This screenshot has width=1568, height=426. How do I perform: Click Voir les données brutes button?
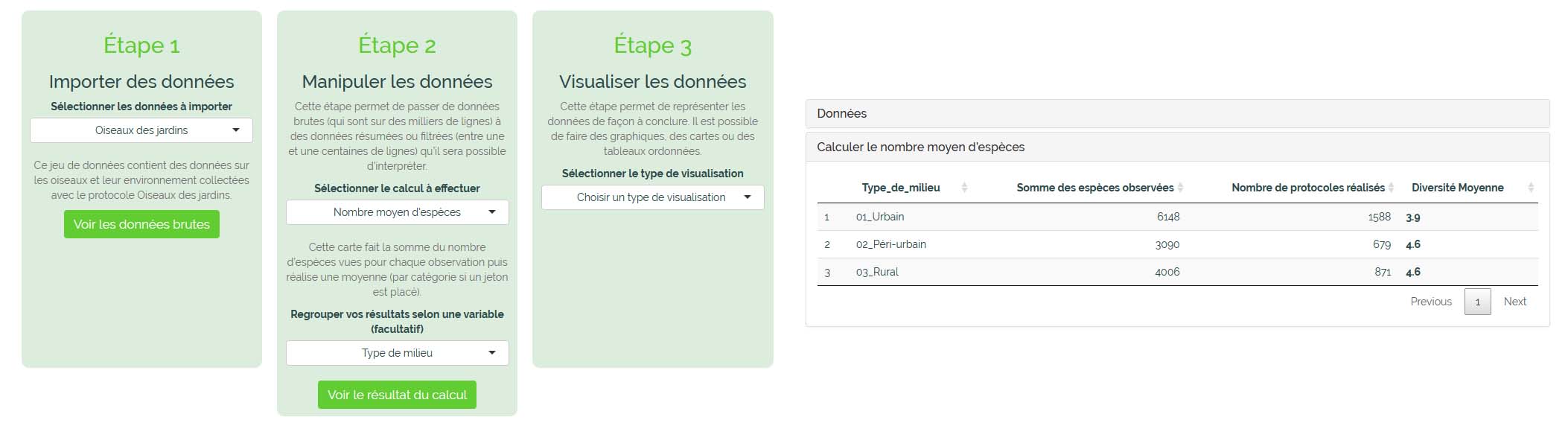pos(141,224)
